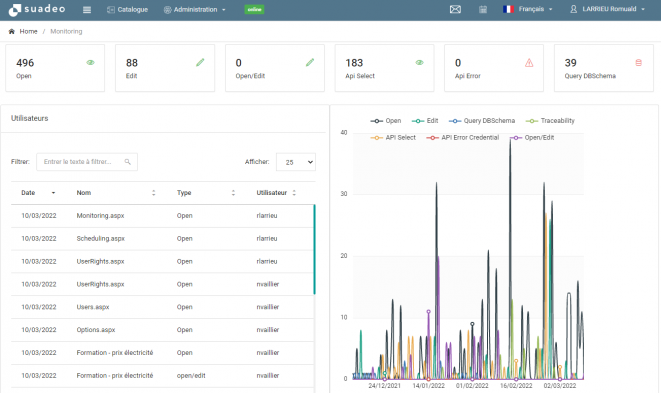Expand the Administration dropdown menu
Screen dimensions: 661x393
pos(195,9)
